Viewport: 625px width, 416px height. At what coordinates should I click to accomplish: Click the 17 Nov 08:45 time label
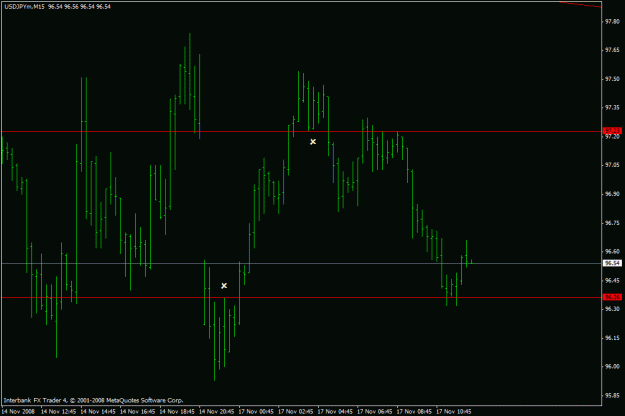point(414,411)
